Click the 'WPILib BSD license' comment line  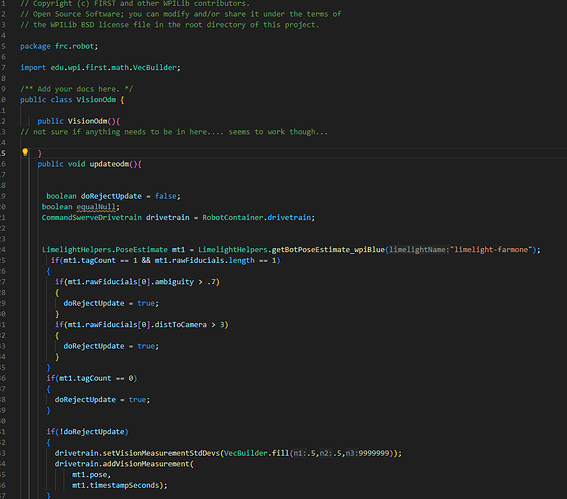point(170,25)
